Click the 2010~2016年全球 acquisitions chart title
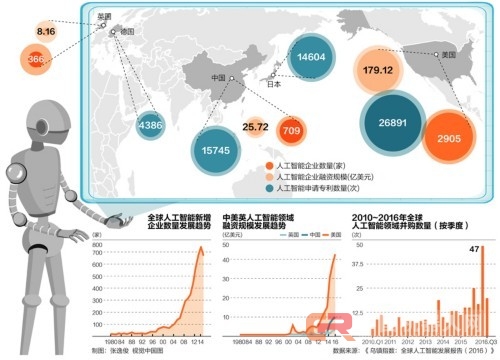 (x=387, y=218)
